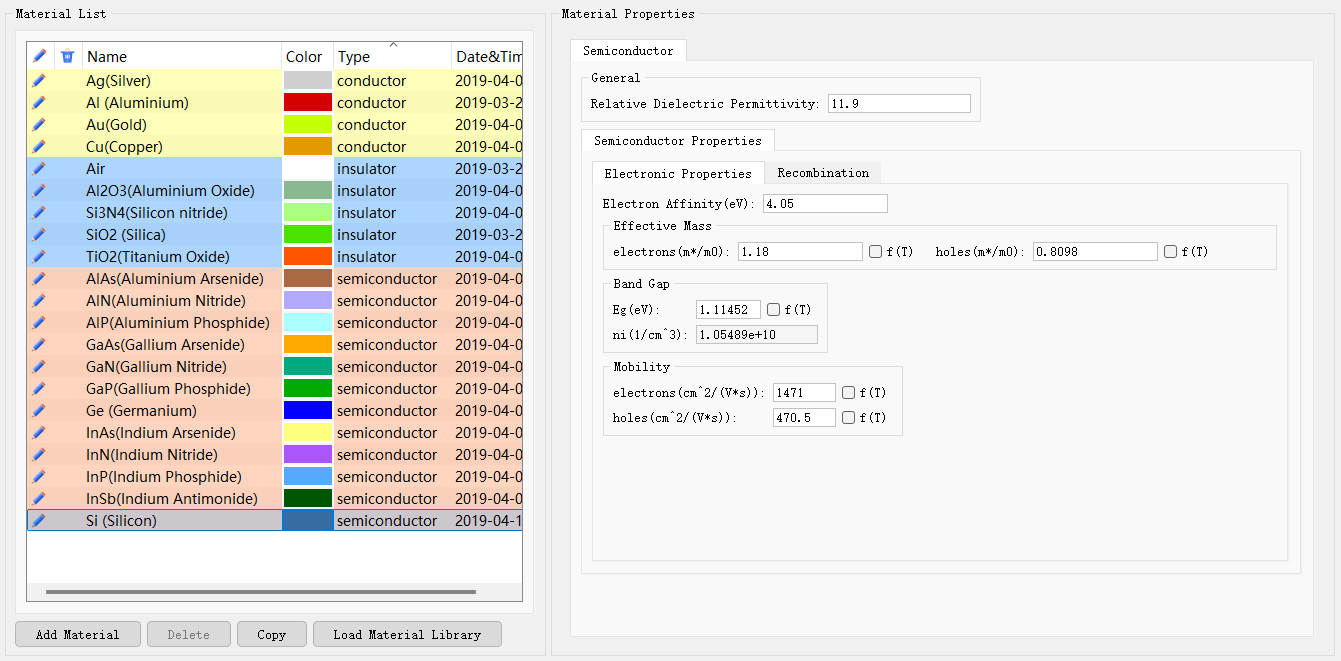Click edit pencil icon for Al2O3(Aluminium Oxide)
1341x661 pixels.
click(39, 190)
